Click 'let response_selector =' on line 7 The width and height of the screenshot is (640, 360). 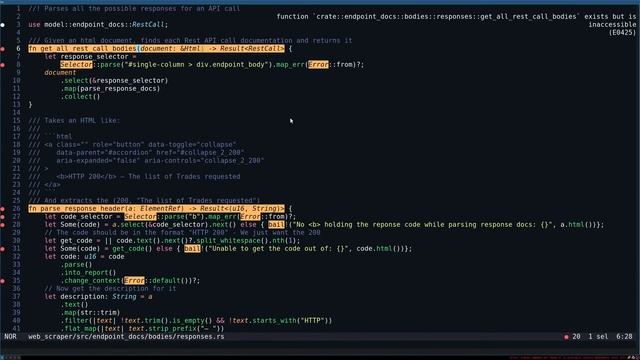coord(90,56)
